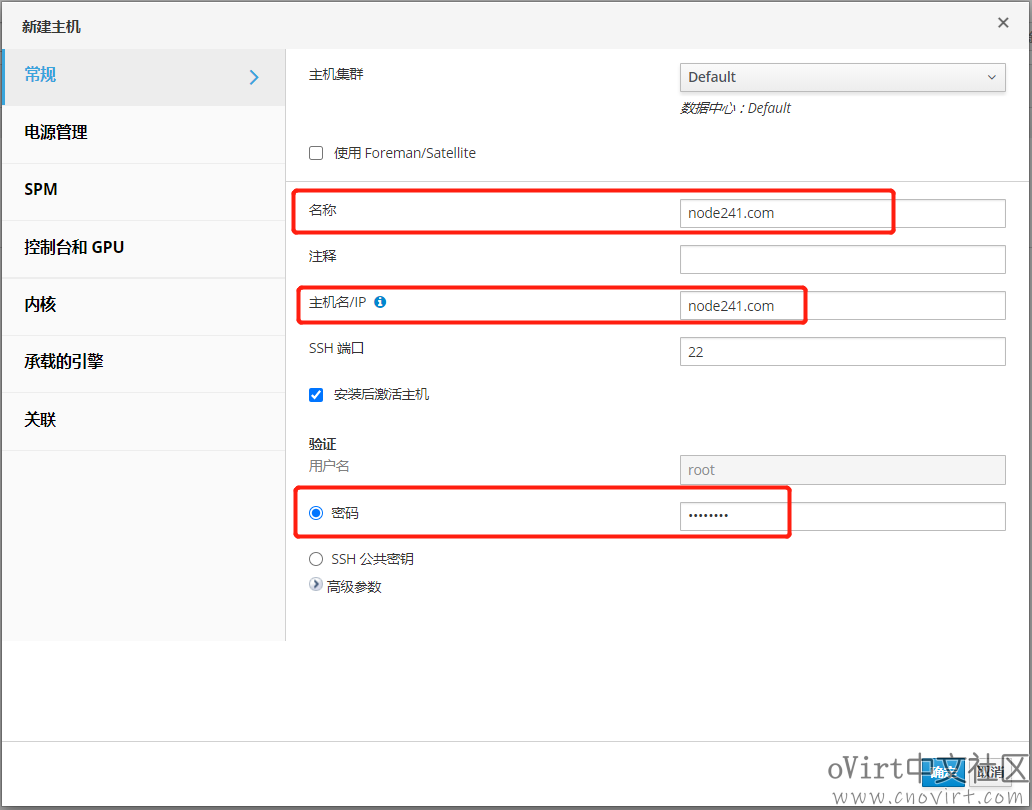The height and width of the screenshot is (810, 1032).
Task: Open the 内核 tab
Action: coord(143,307)
